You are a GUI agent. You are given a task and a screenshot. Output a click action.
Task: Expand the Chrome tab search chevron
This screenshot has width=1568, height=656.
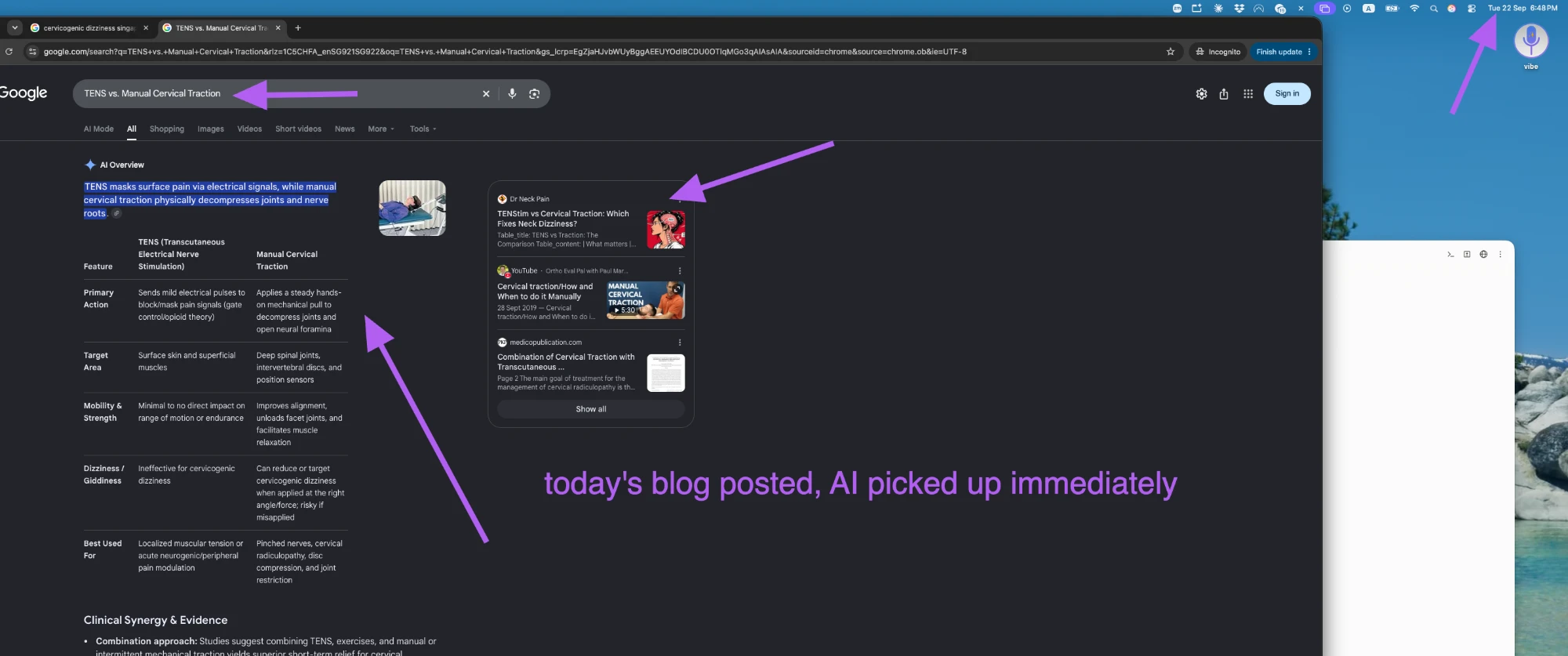[x=14, y=28]
